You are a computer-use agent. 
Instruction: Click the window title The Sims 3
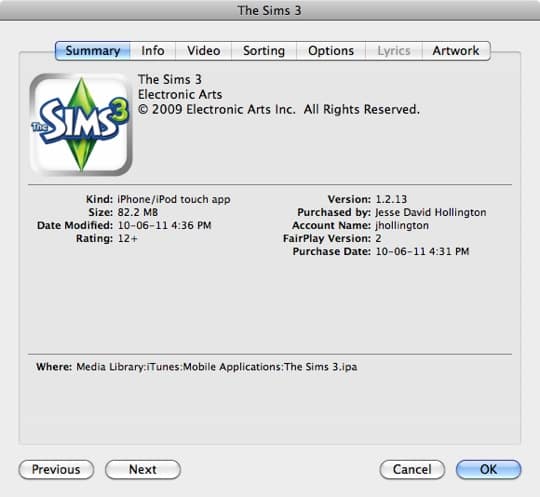click(270, 10)
